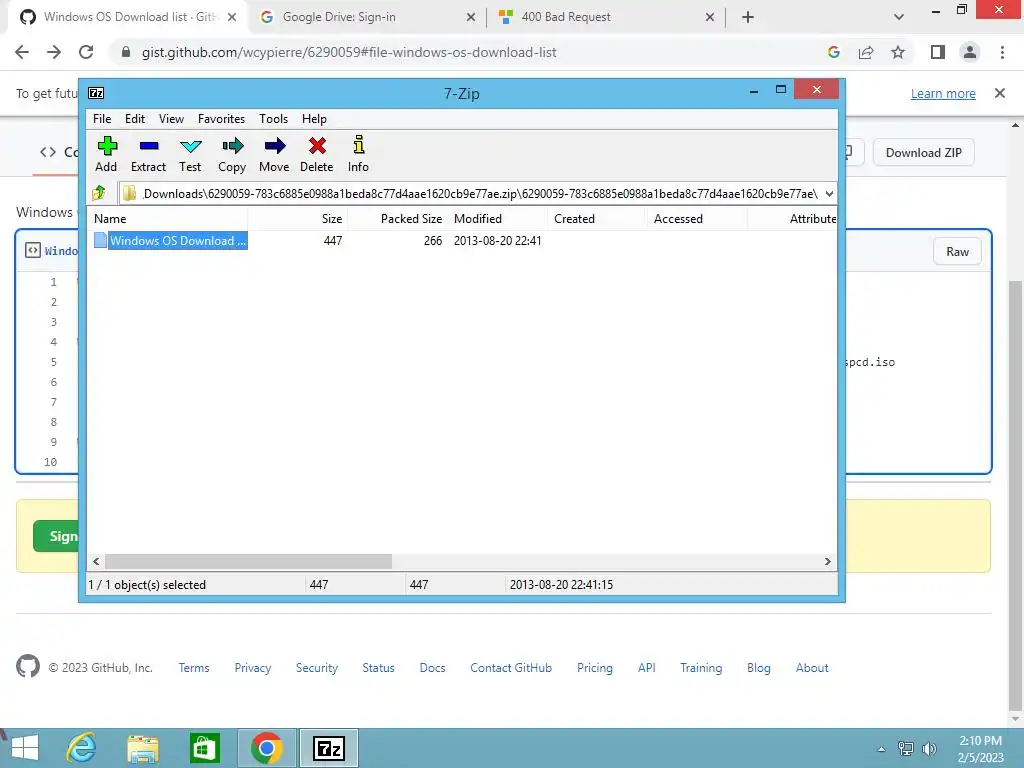Expand the 7-Zip path history dropdown
This screenshot has width=1024, height=768.
829,193
